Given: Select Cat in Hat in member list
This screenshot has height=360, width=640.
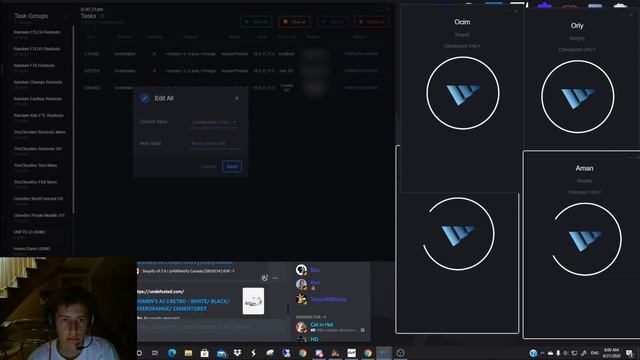Looking at the screenshot, I should coord(322,324).
